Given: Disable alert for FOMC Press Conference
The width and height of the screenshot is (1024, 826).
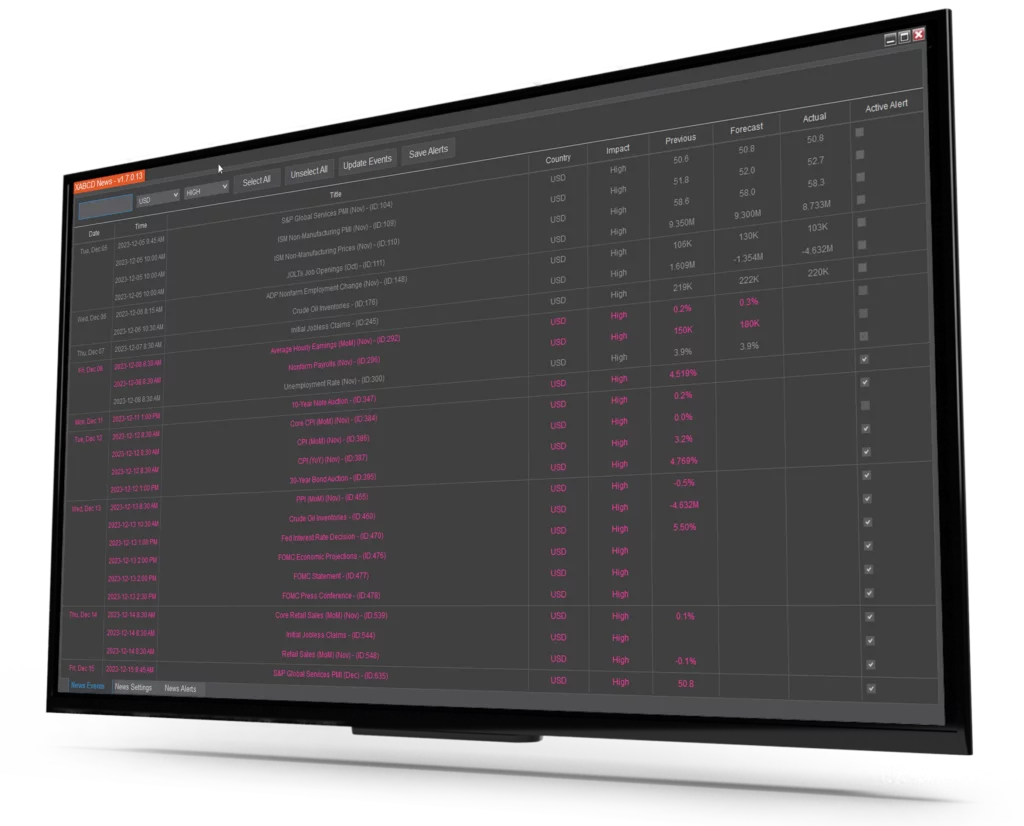Looking at the screenshot, I should [x=869, y=593].
